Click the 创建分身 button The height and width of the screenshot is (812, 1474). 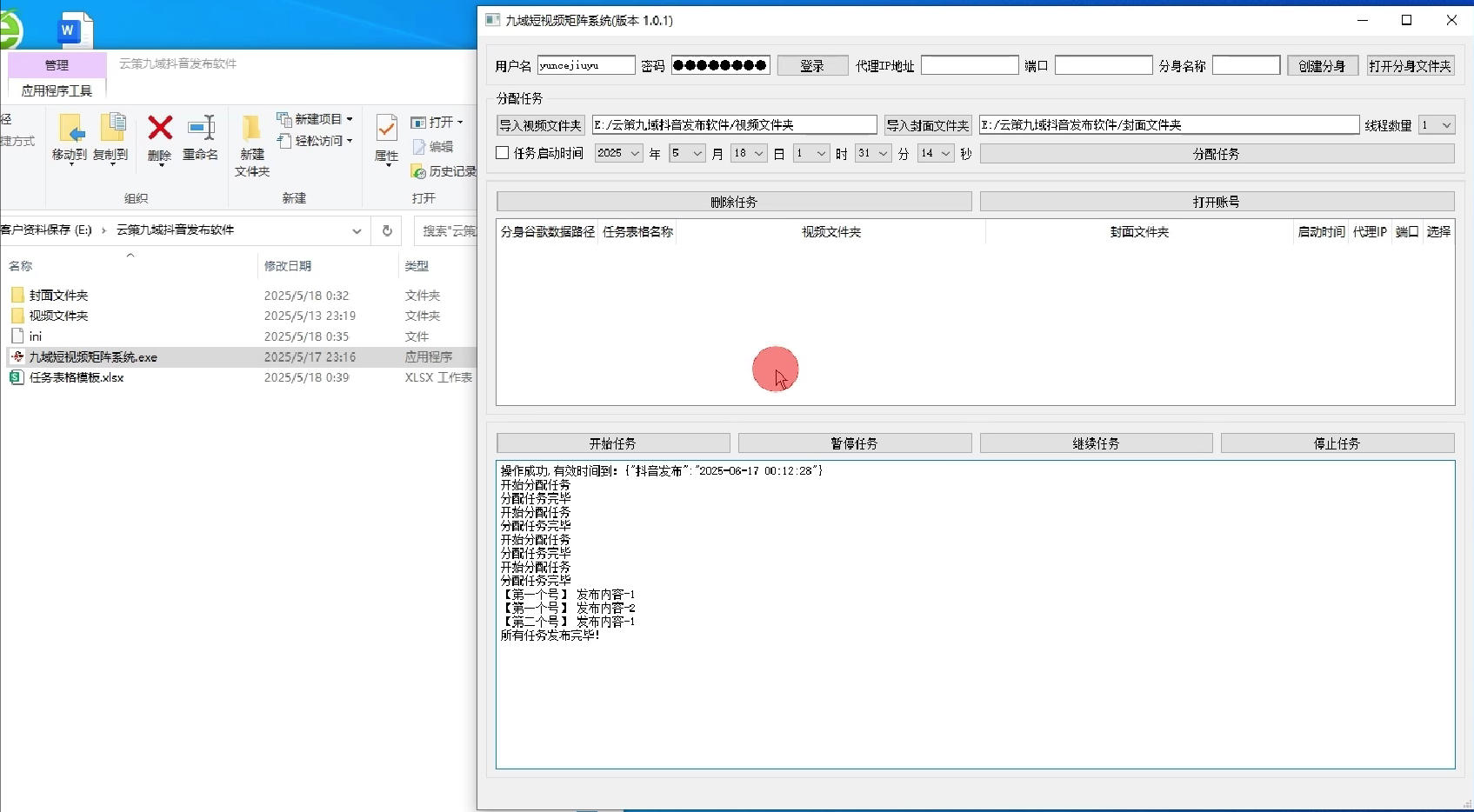pos(1322,66)
